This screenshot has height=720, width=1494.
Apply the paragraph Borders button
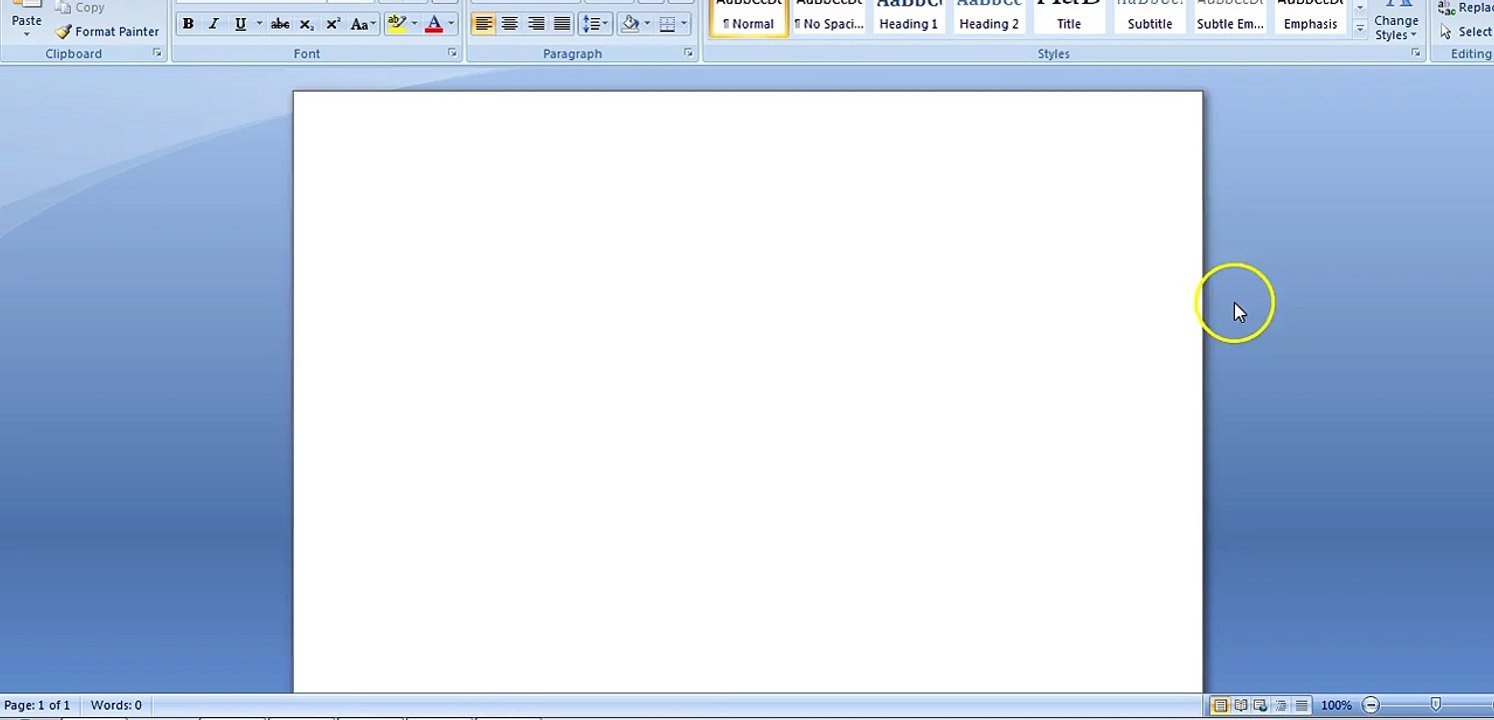click(668, 24)
